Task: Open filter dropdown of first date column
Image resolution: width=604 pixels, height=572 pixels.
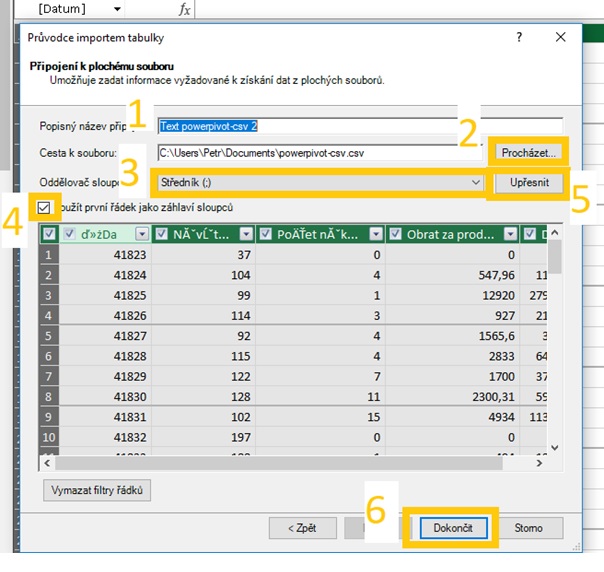Action: [x=142, y=234]
